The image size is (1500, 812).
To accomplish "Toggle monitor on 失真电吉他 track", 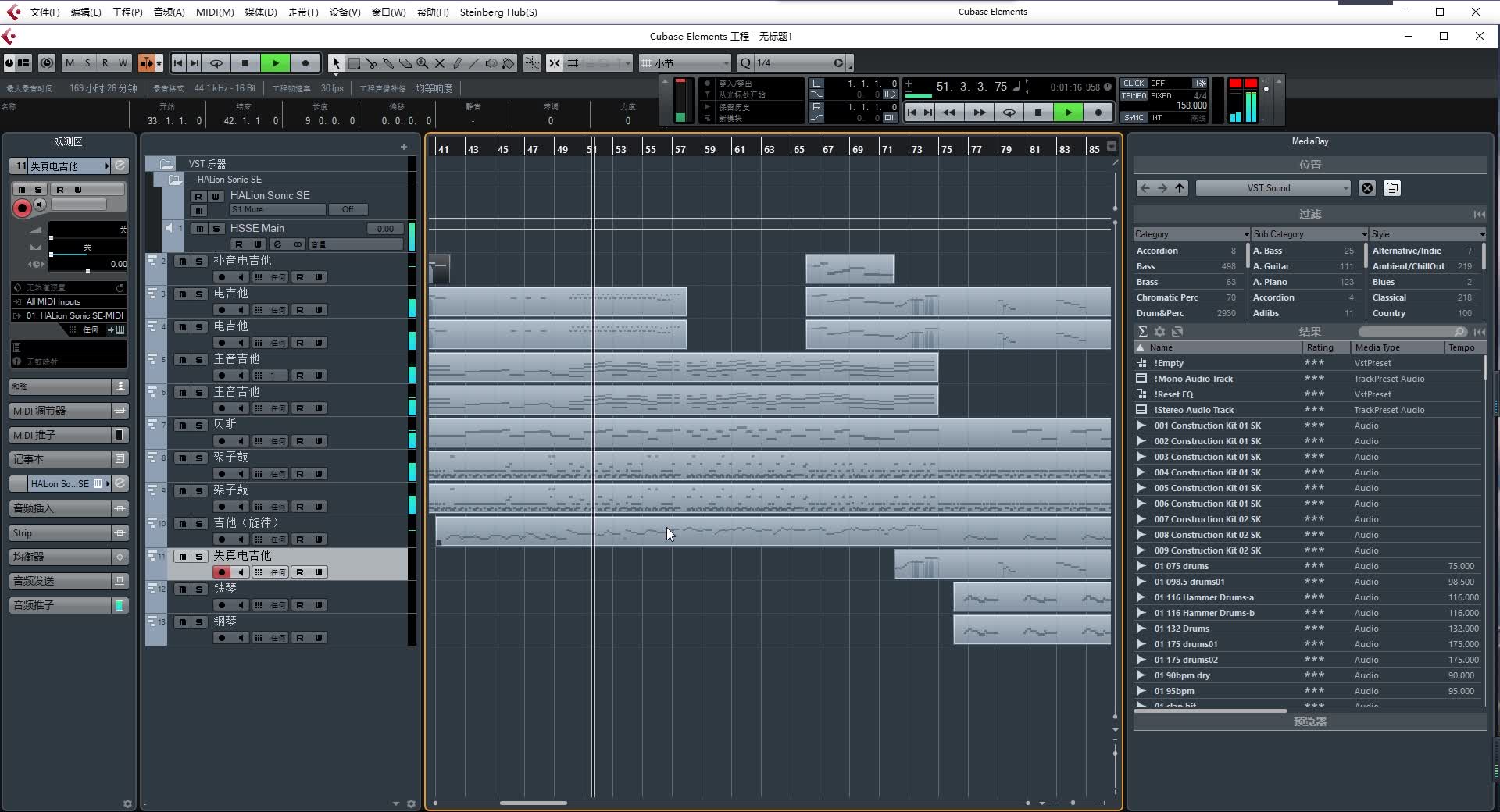I will [x=241, y=572].
